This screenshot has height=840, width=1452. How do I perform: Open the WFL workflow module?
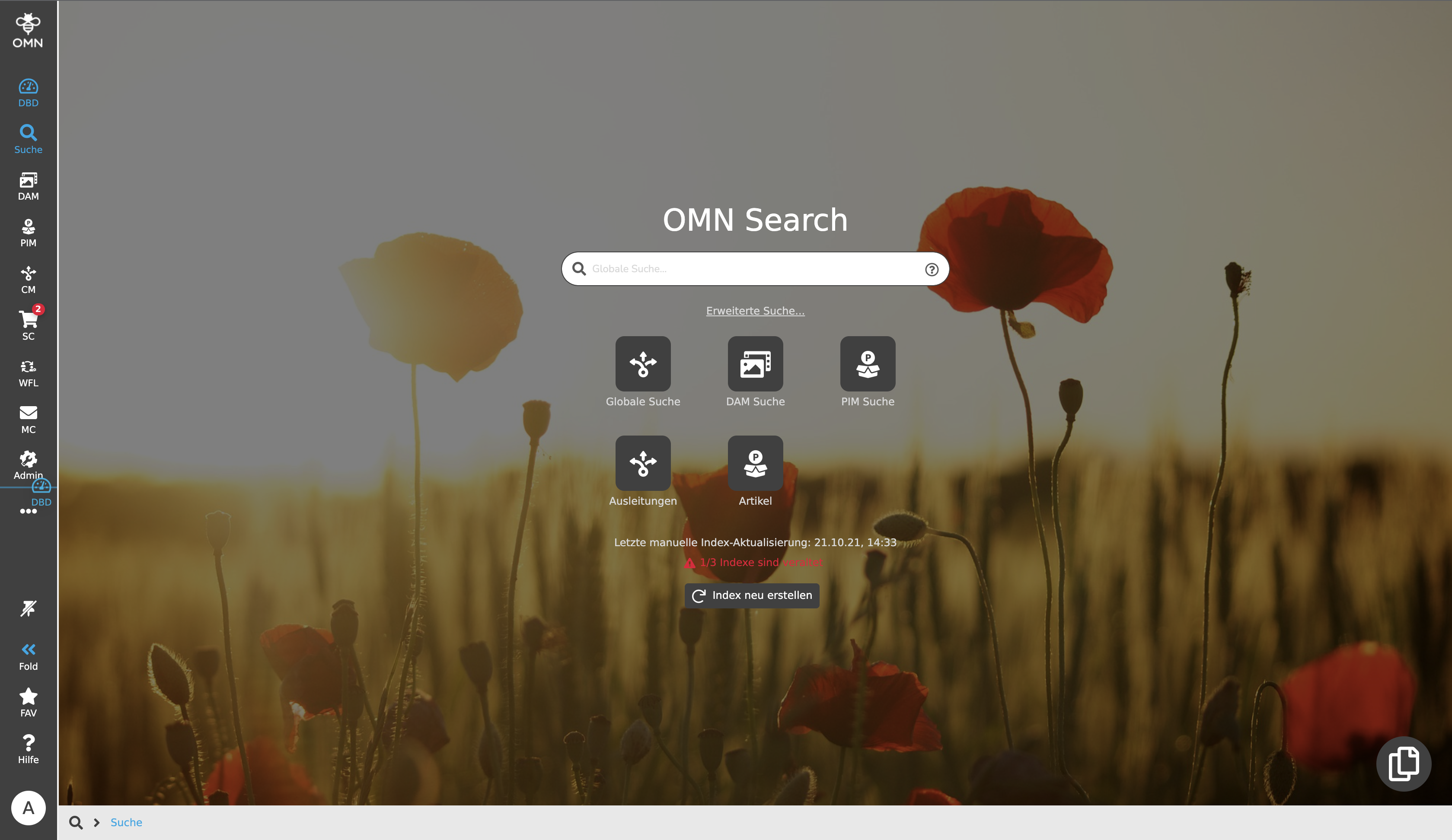28,373
